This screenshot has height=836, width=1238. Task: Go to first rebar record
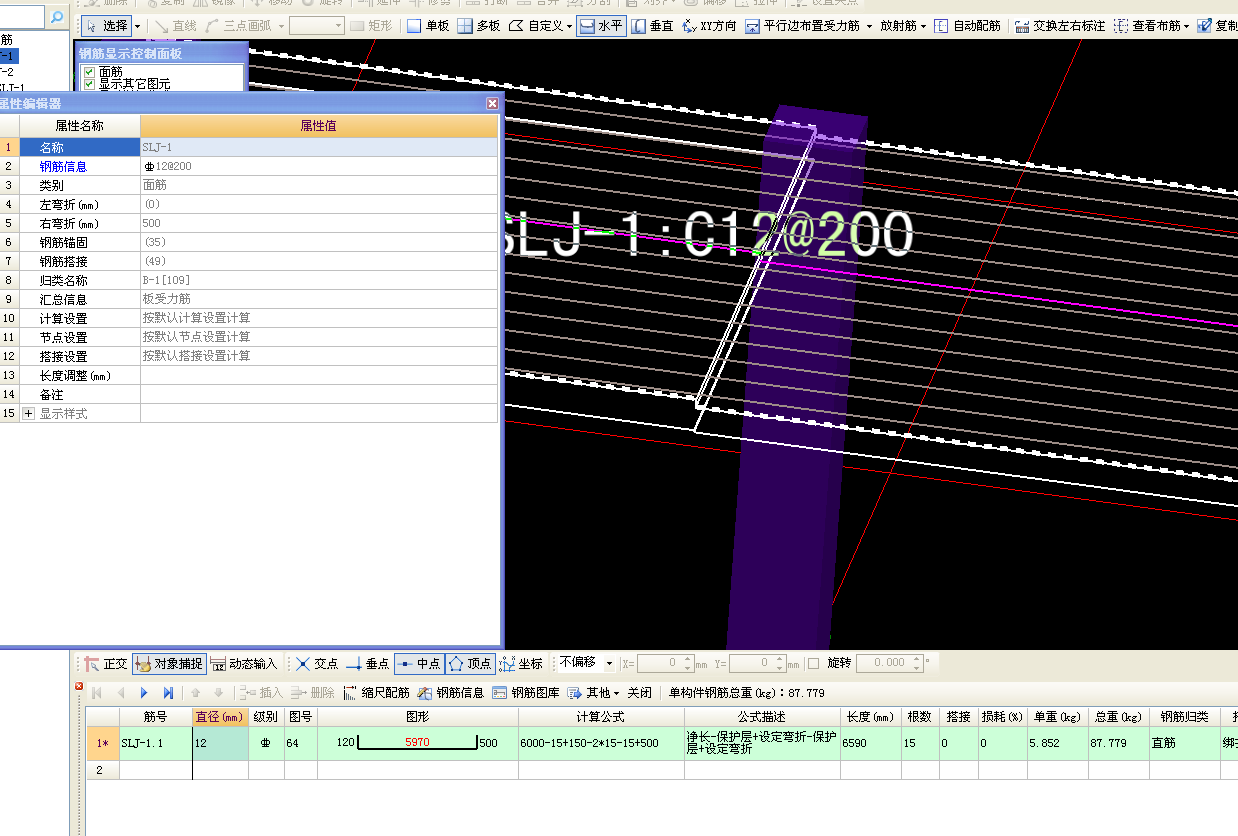click(x=97, y=692)
